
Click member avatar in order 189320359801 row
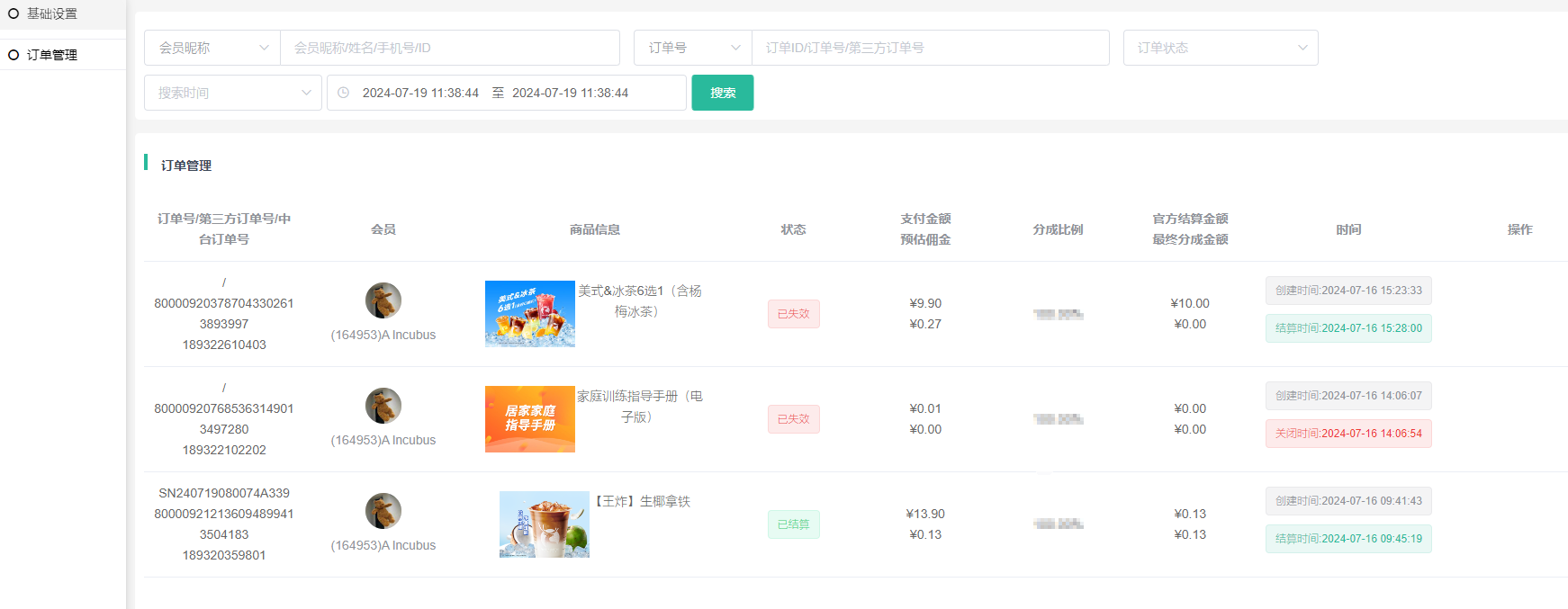383,511
